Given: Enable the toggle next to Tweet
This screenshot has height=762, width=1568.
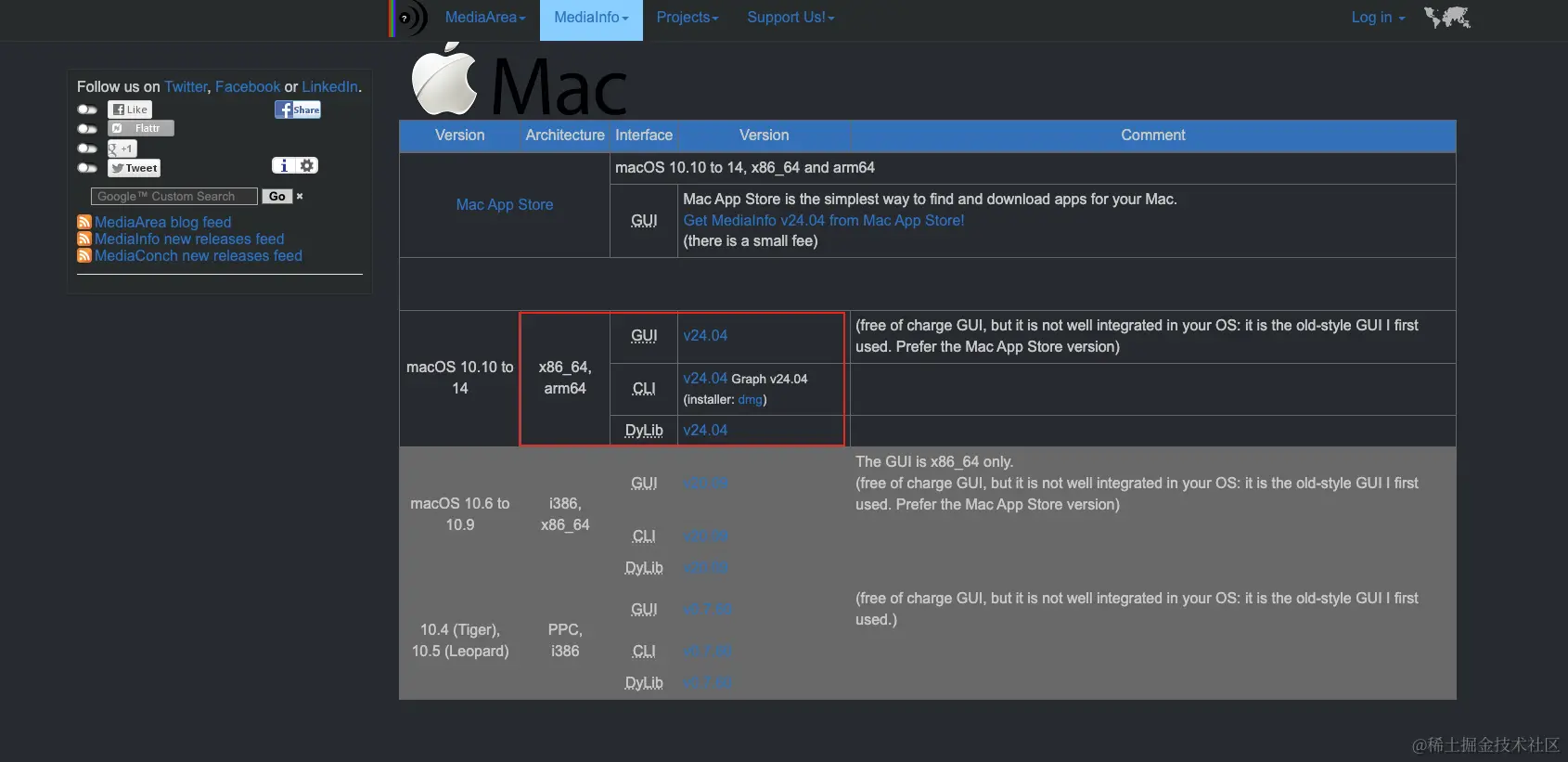Looking at the screenshot, I should click(87, 168).
